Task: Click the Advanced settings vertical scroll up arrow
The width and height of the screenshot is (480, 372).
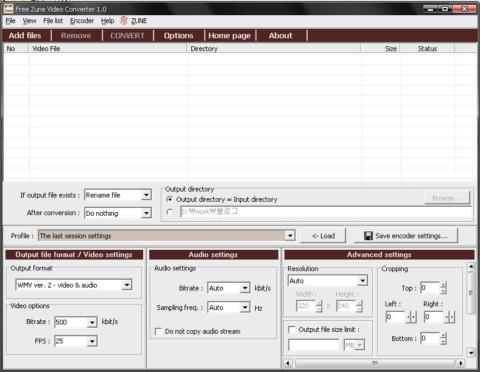Action: coord(471,267)
